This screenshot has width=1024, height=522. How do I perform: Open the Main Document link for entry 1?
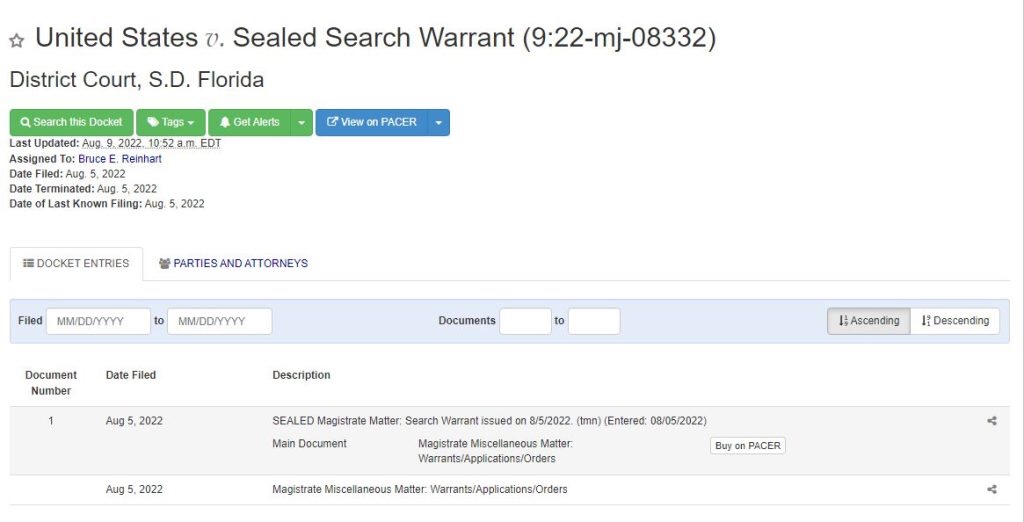click(x=310, y=444)
